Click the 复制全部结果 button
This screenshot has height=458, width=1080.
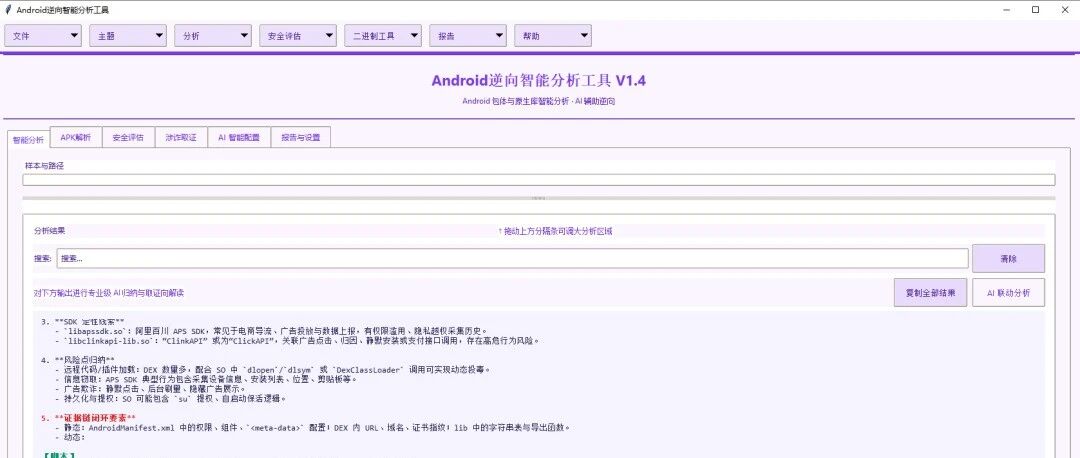[930, 293]
